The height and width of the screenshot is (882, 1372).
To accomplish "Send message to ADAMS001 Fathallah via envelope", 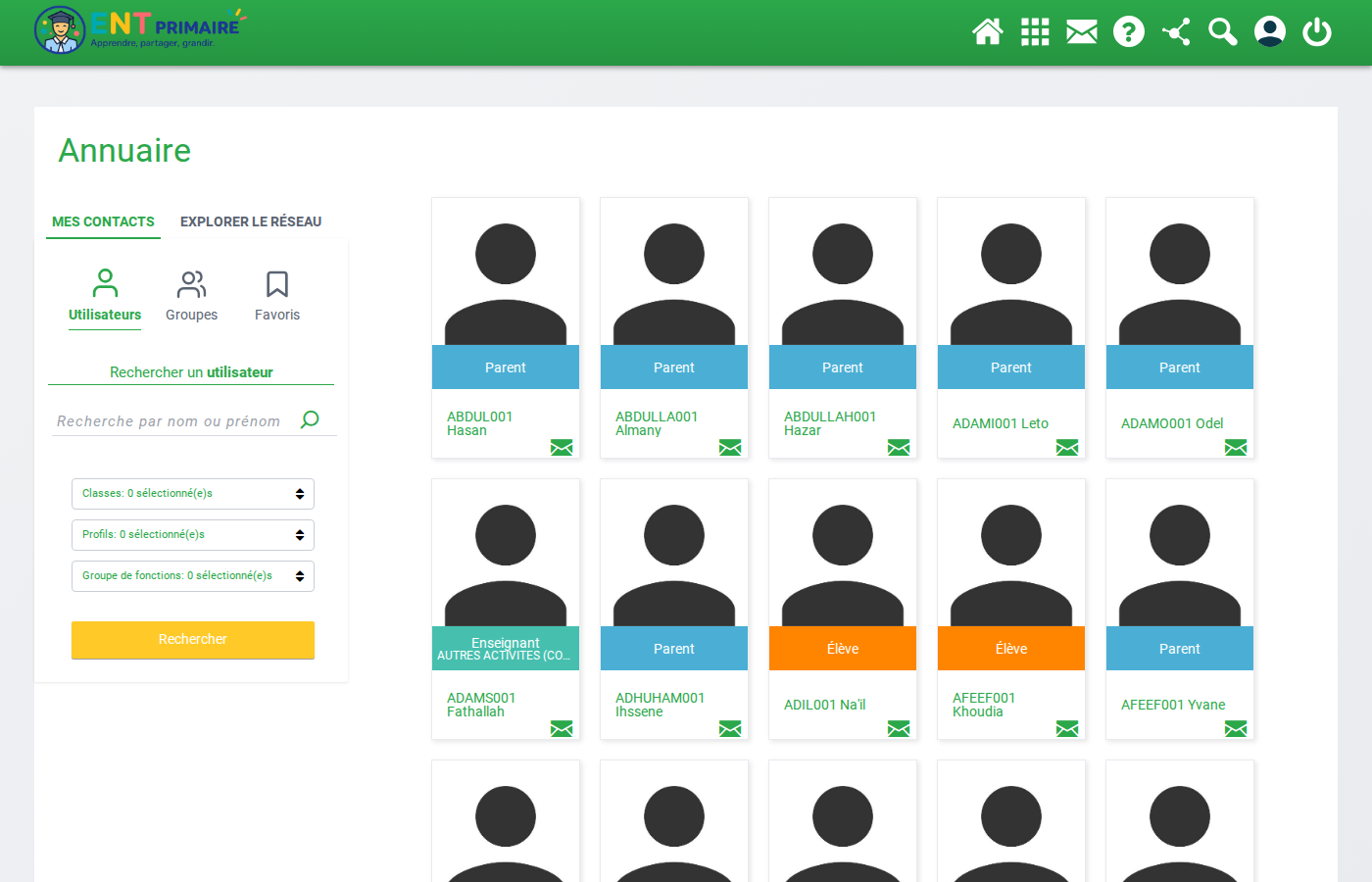I will point(562,729).
